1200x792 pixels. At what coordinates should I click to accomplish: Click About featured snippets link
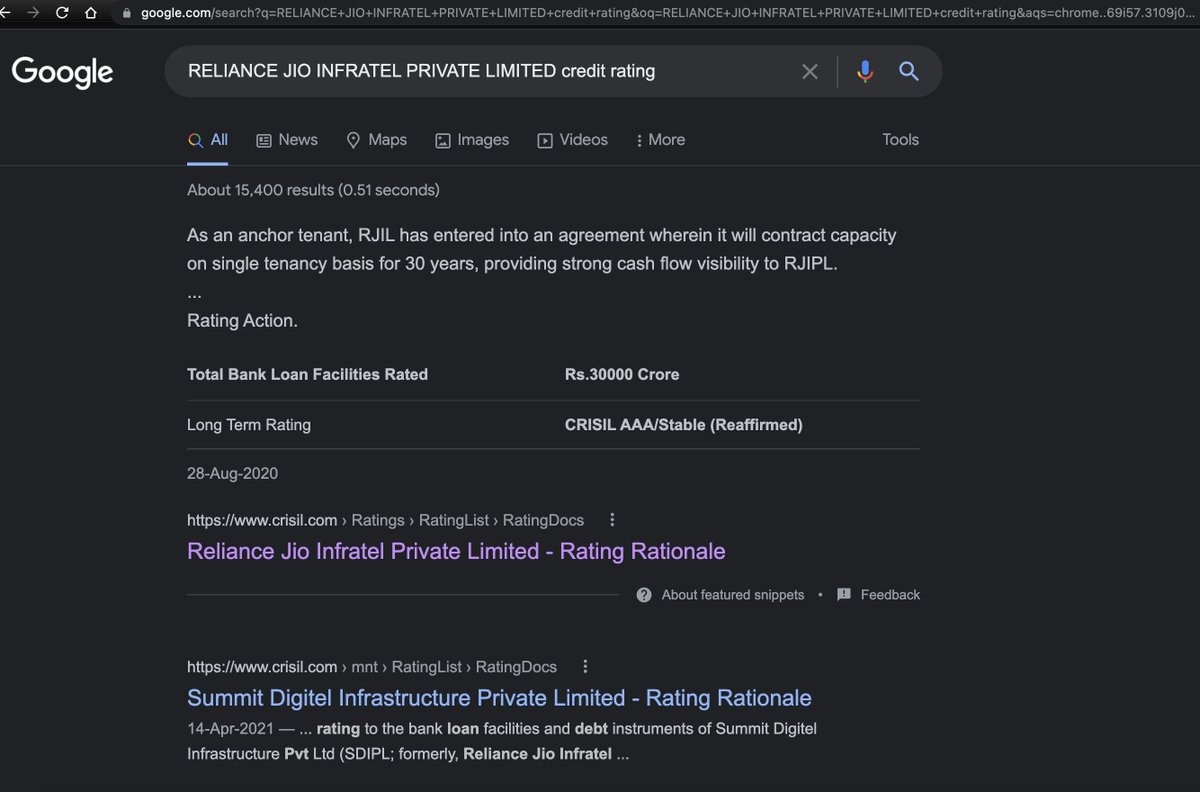(721, 594)
